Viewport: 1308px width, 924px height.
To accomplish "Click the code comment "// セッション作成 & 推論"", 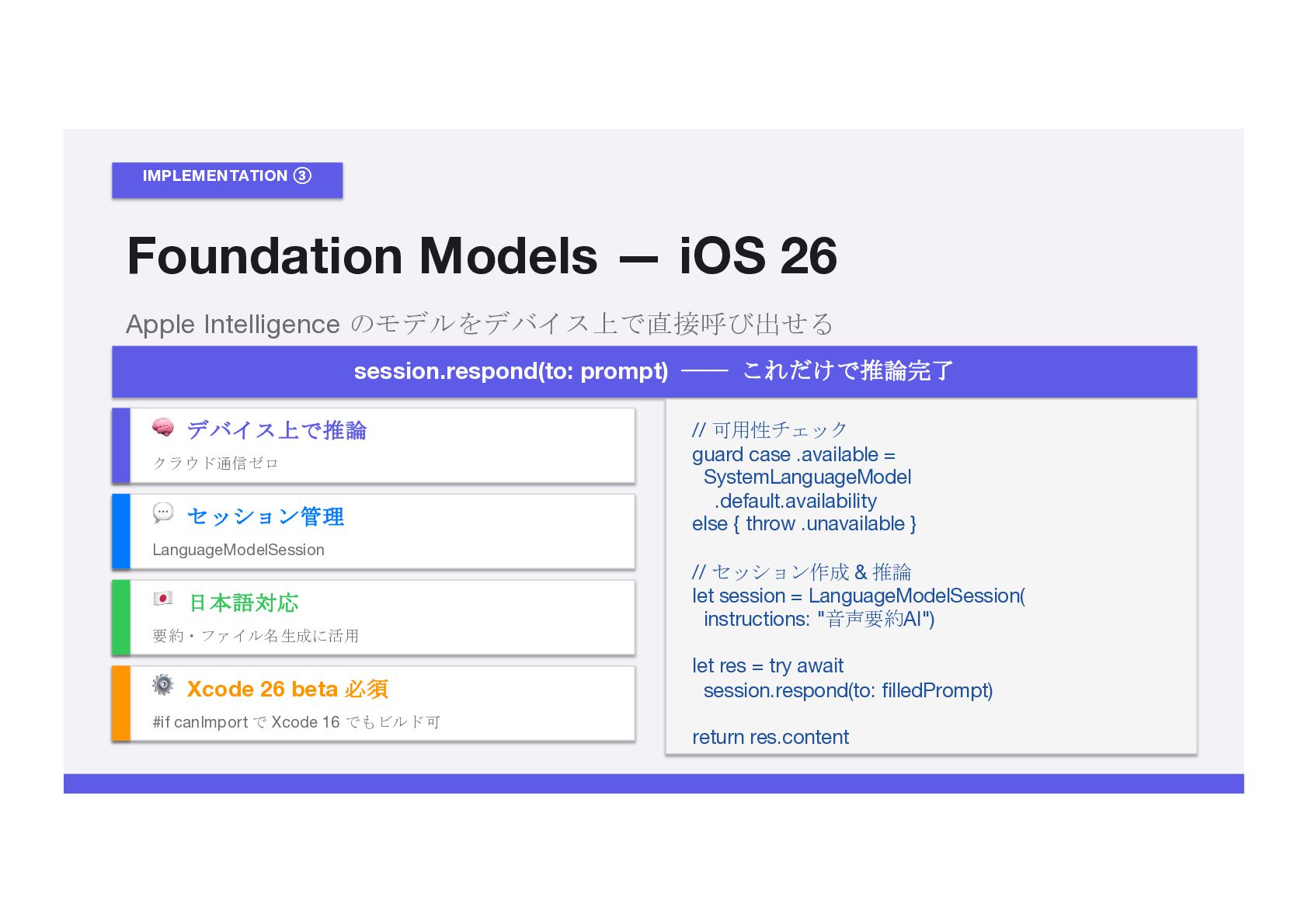I will (802, 572).
